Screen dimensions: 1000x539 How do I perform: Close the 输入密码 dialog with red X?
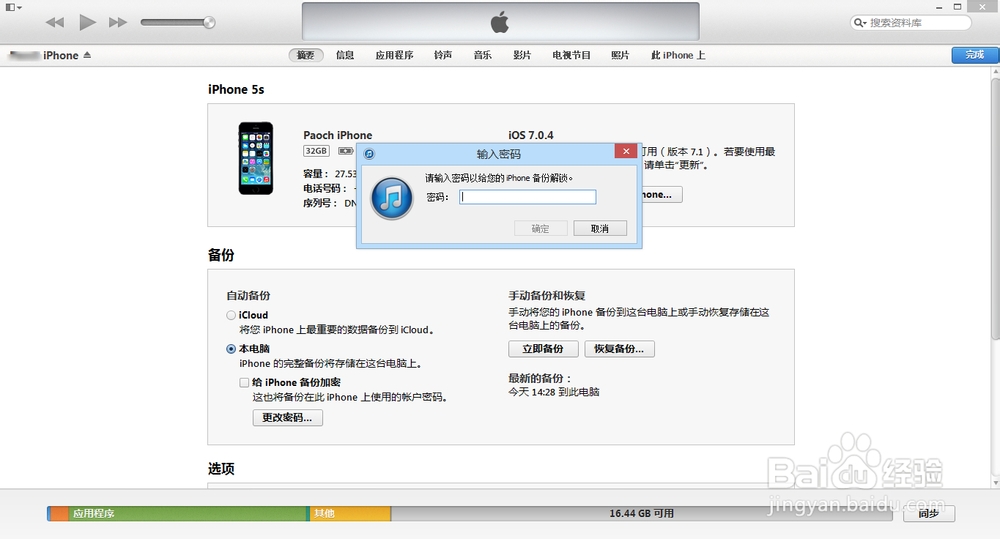pos(626,151)
